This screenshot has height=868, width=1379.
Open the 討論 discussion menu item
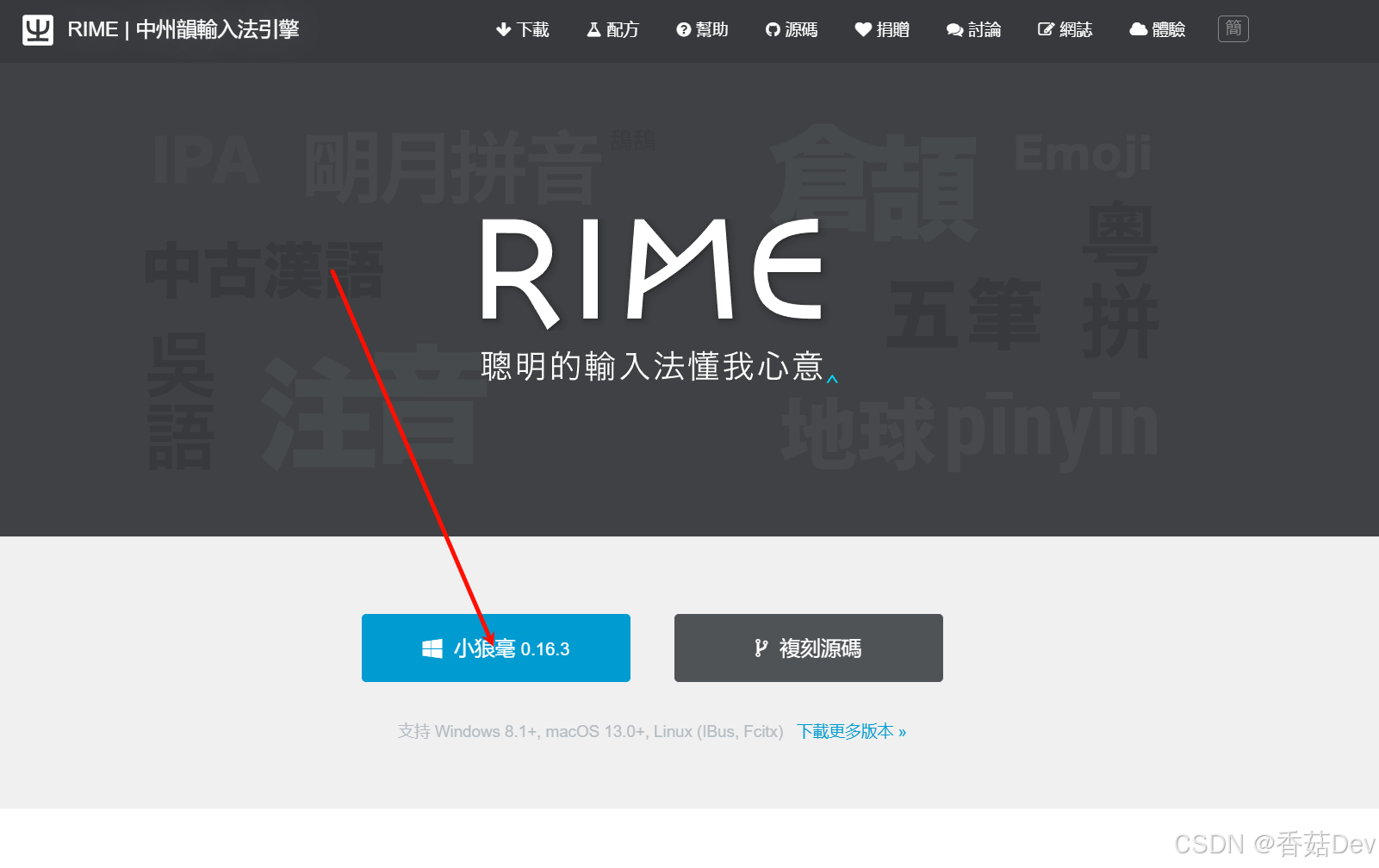click(973, 30)
